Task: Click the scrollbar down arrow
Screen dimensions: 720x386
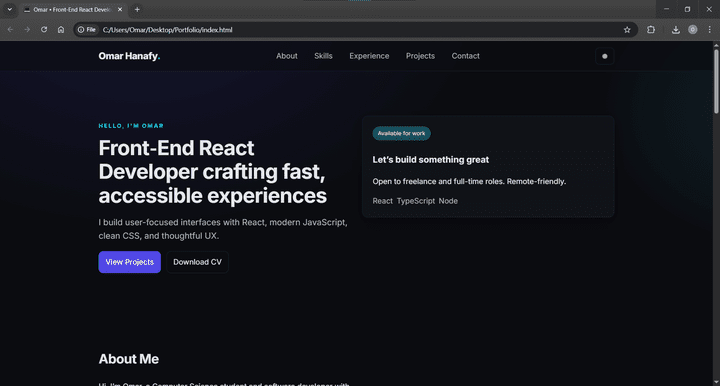Action: (716, 382)
